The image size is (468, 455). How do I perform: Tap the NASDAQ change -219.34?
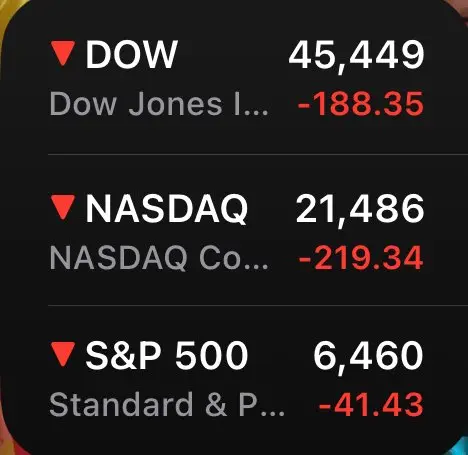[x=361, y=257]
